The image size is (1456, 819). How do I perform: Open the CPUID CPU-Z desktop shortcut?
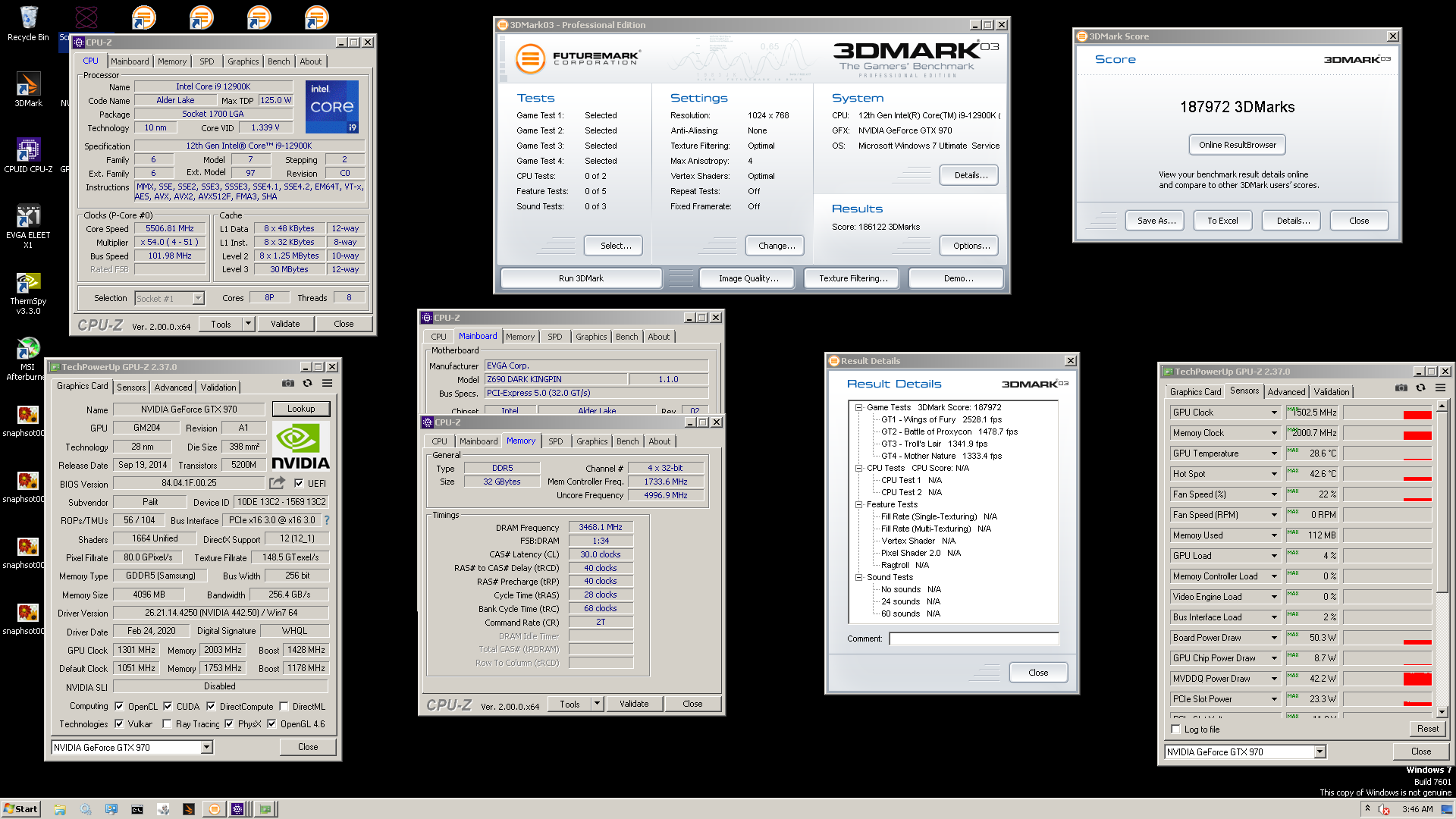[28, 155]
